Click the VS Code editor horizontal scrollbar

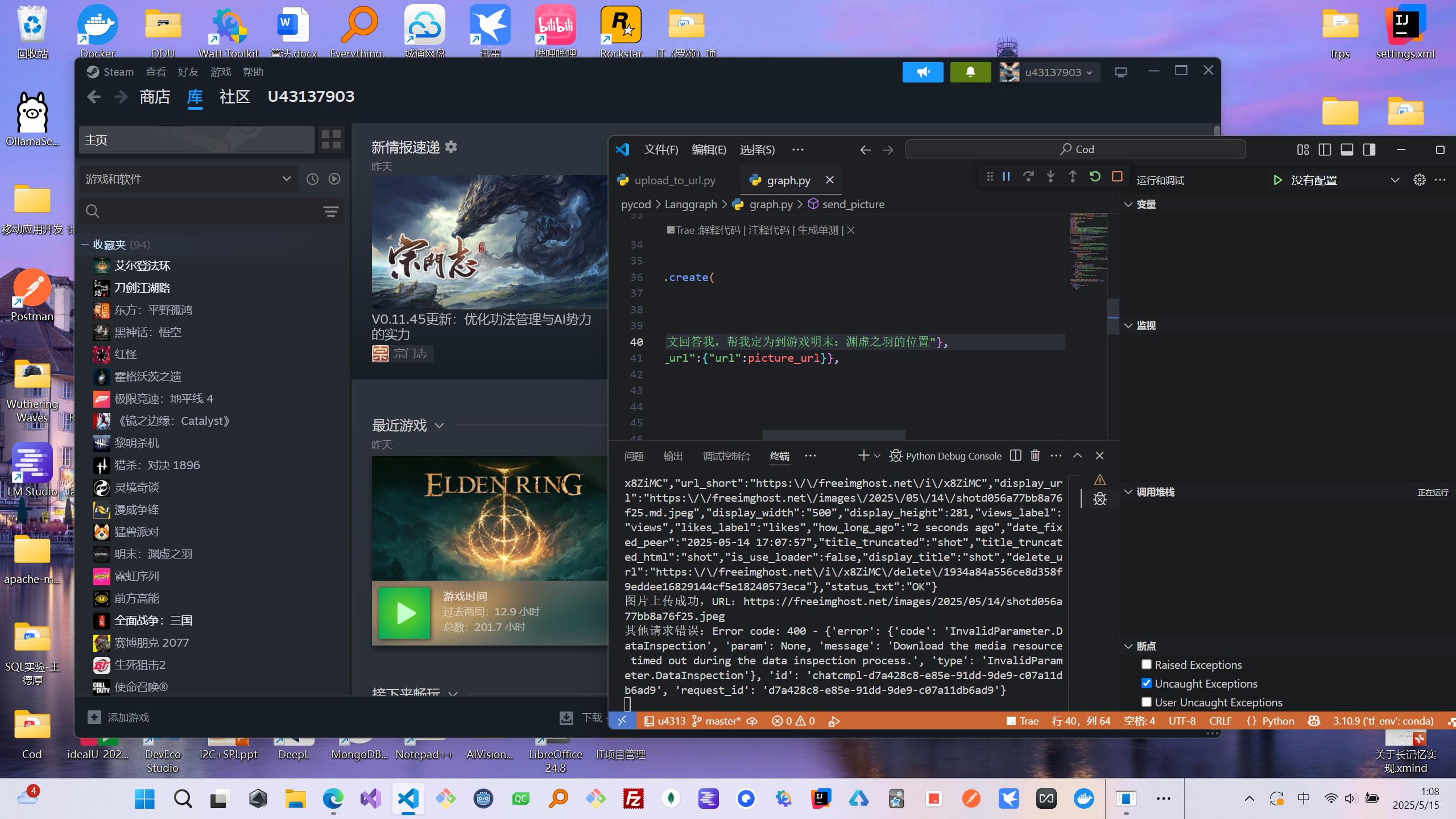click(x=834, y=435)
